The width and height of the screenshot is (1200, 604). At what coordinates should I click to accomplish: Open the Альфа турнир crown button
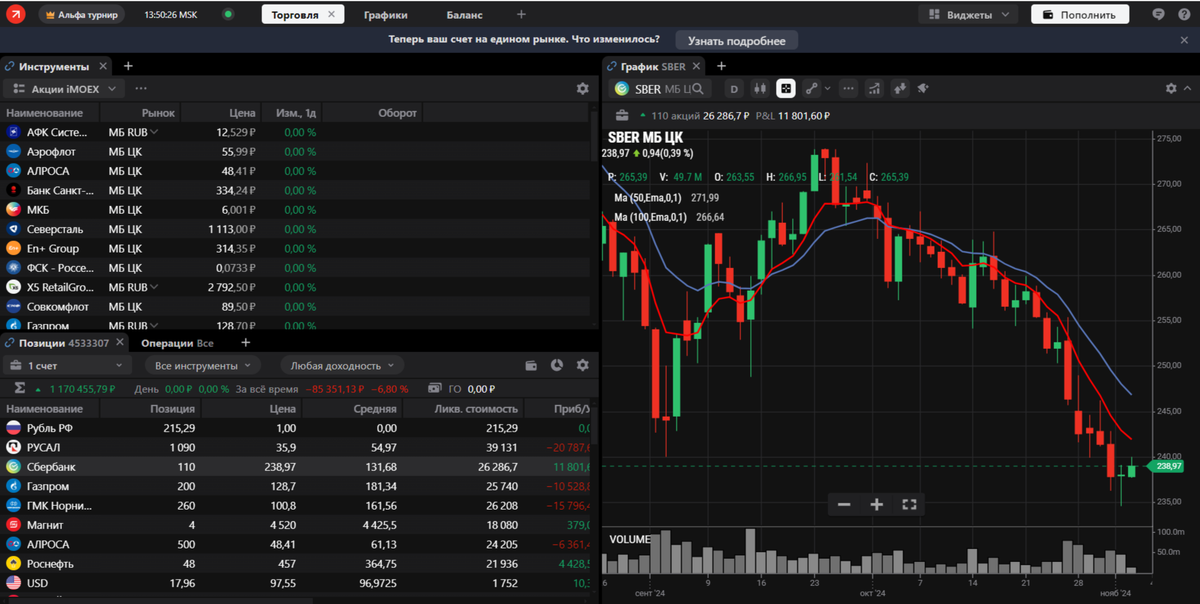click(82, 15)
